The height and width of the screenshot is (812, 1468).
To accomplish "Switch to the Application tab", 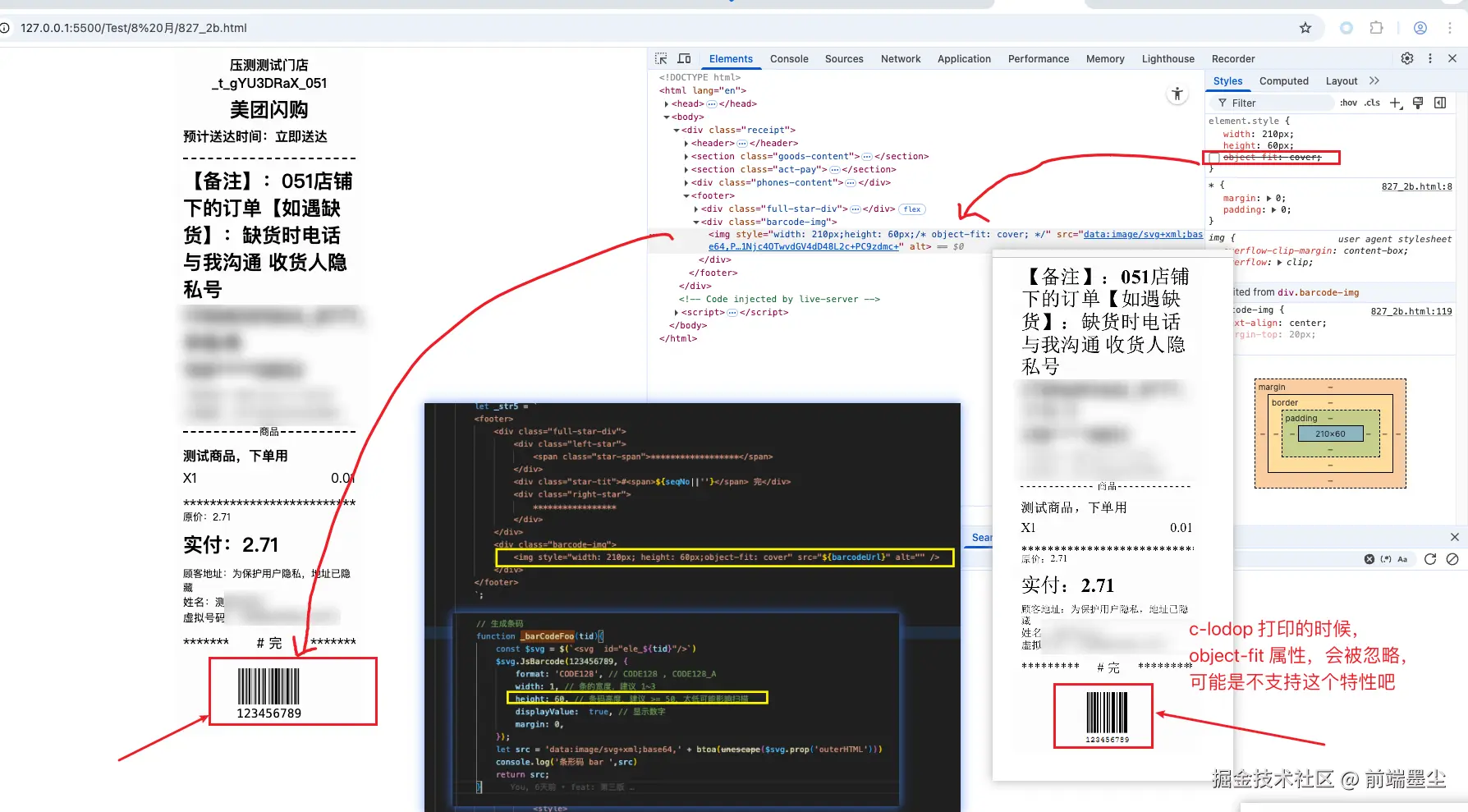I will 964,59.
